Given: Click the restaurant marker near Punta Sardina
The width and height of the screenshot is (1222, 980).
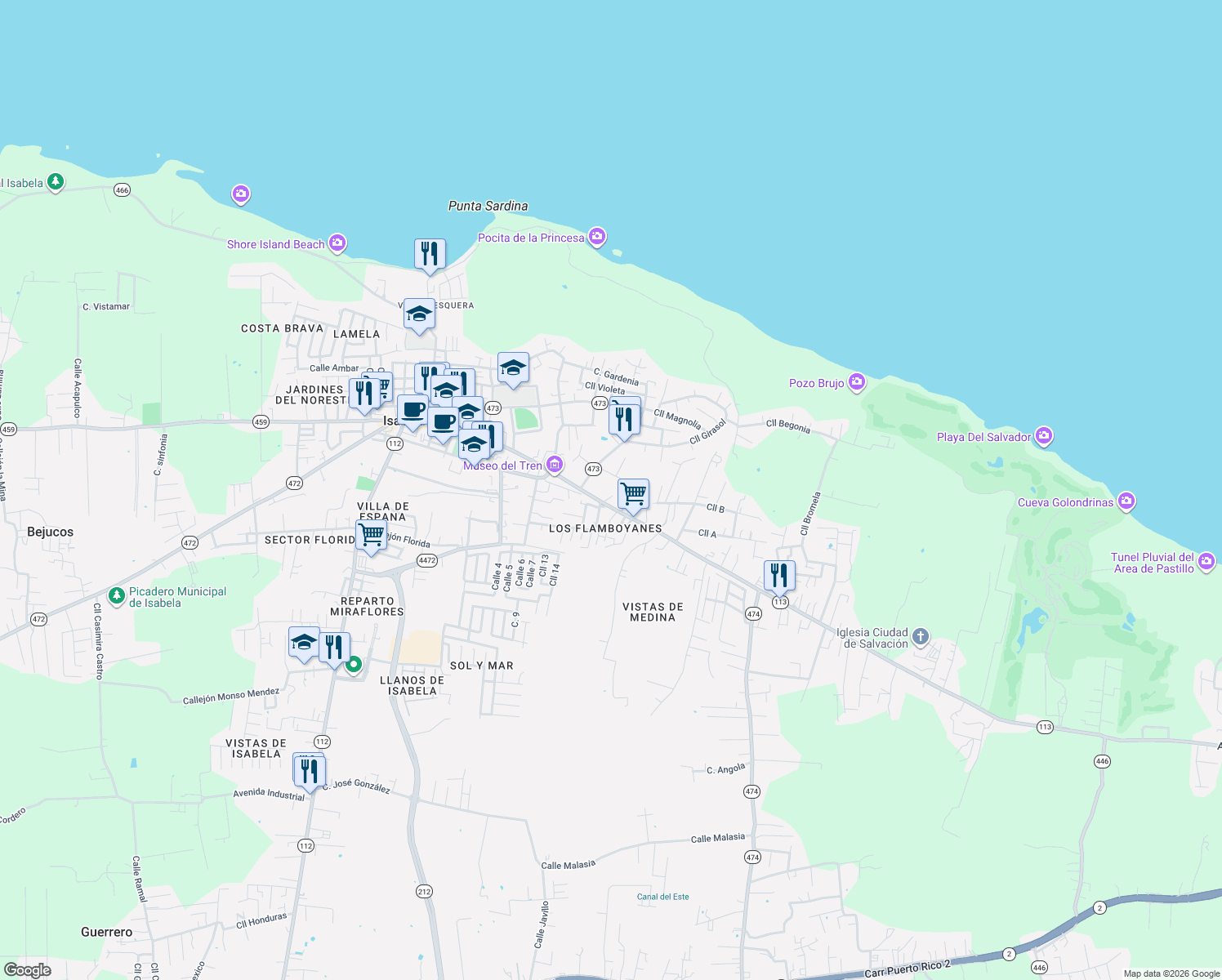Looking at the screenshot, I should point(430,256).
